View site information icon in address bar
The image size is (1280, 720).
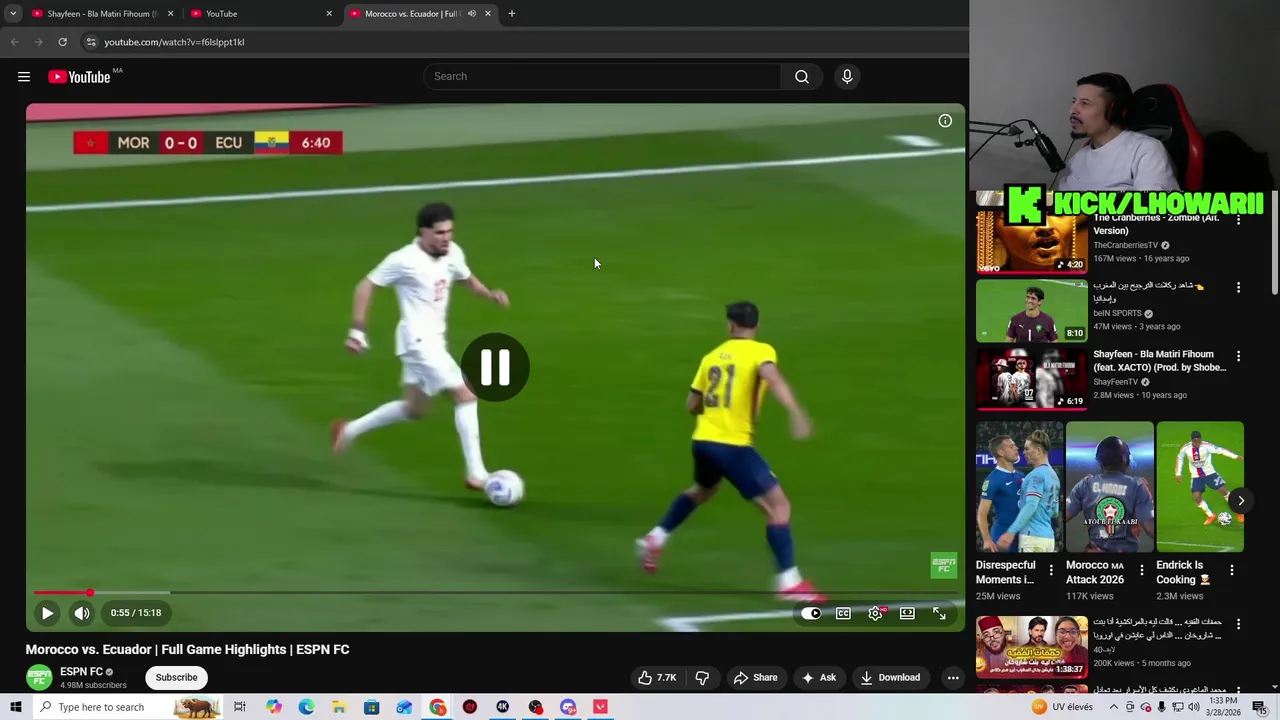[x=90, y=42]
